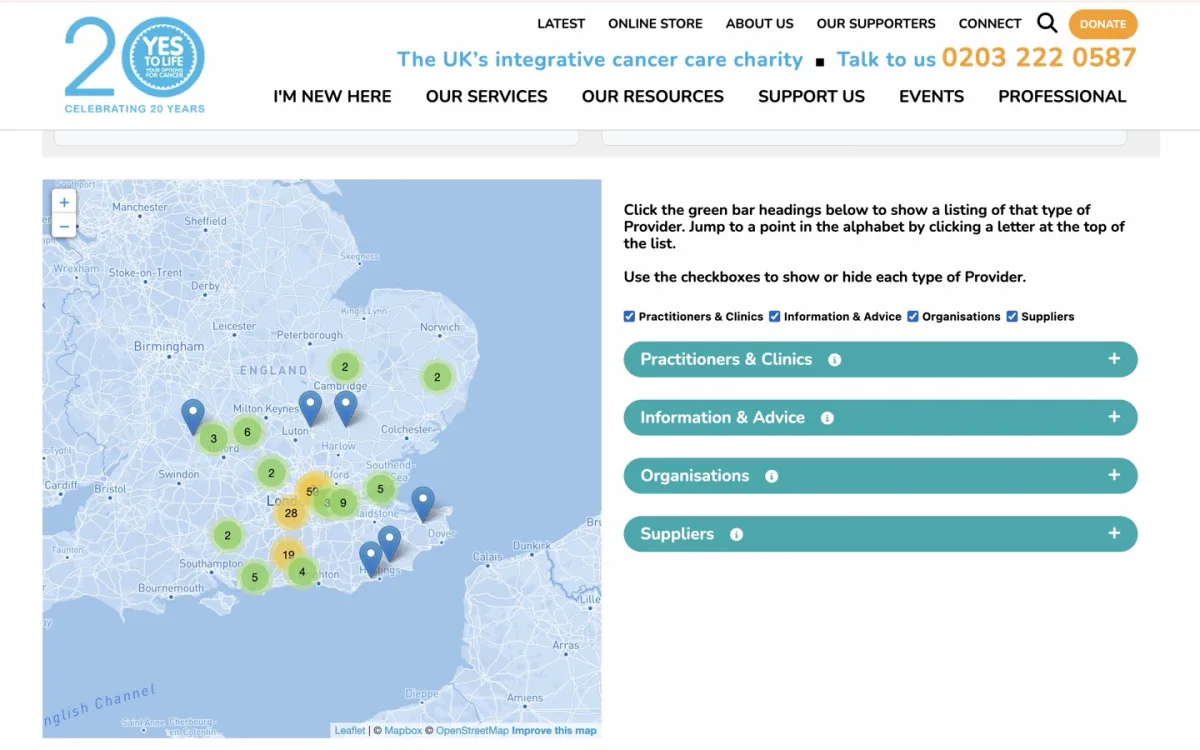Select cluster marker 5 near Southend

tap(380, 489)
